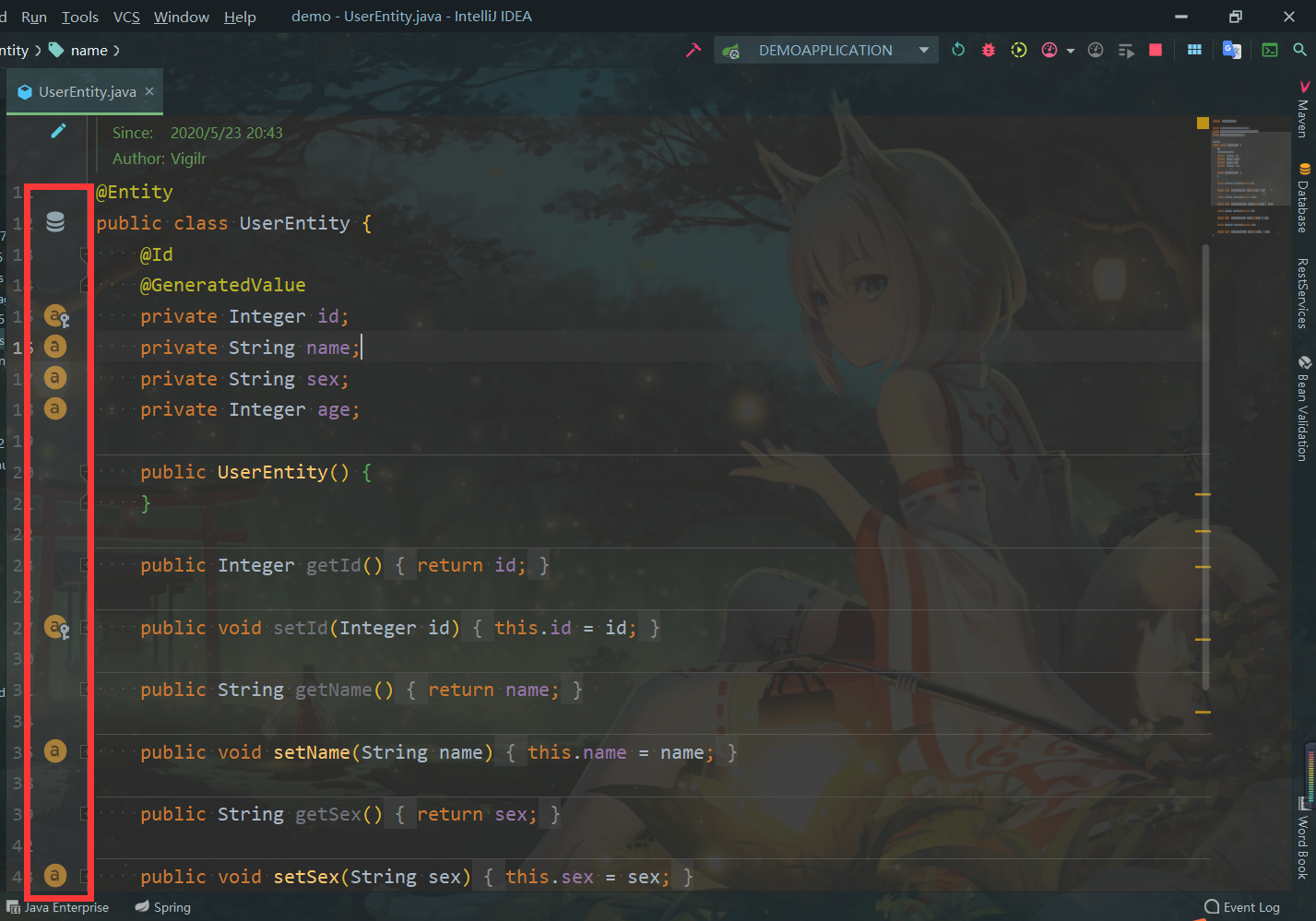
Task: Click the gutter icon beside setId method
Action: (x=56, y=628)
